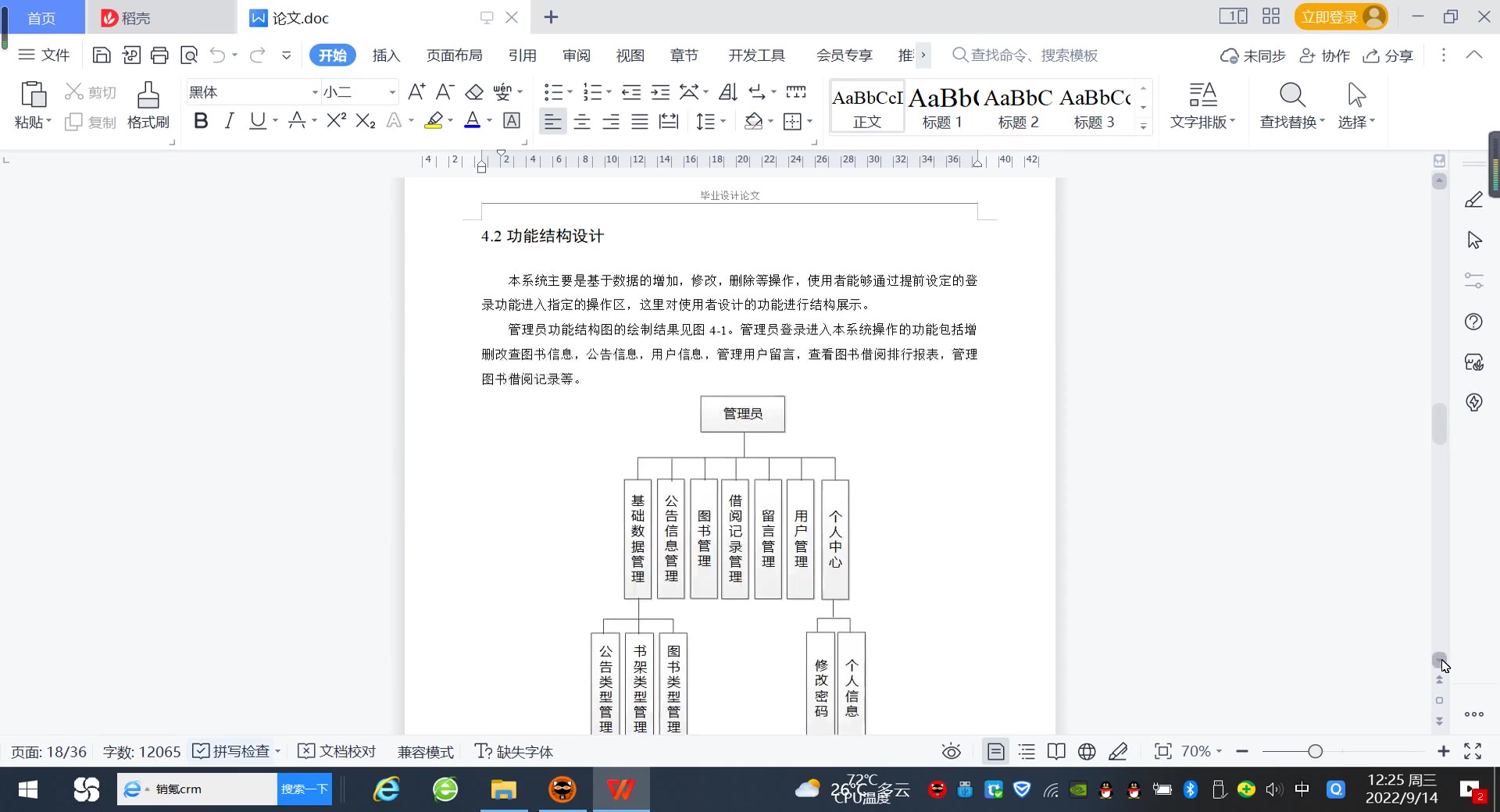Image resolution: width=1500 pixels, height=812 pixels.
Task: Open Find and Replace magnifier
Action: click(x=1292, y=95)
